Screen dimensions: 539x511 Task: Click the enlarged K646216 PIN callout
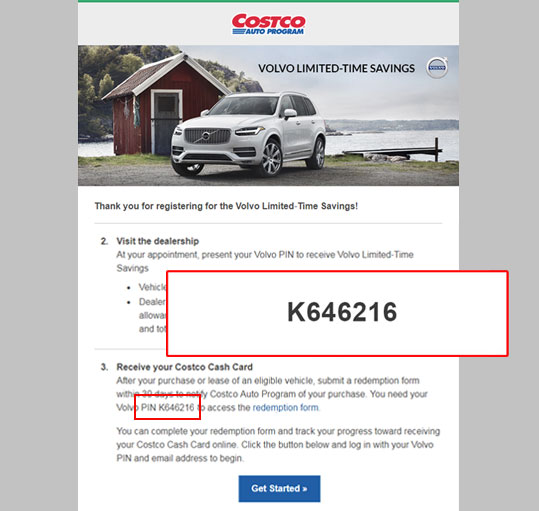coord(337,313)
